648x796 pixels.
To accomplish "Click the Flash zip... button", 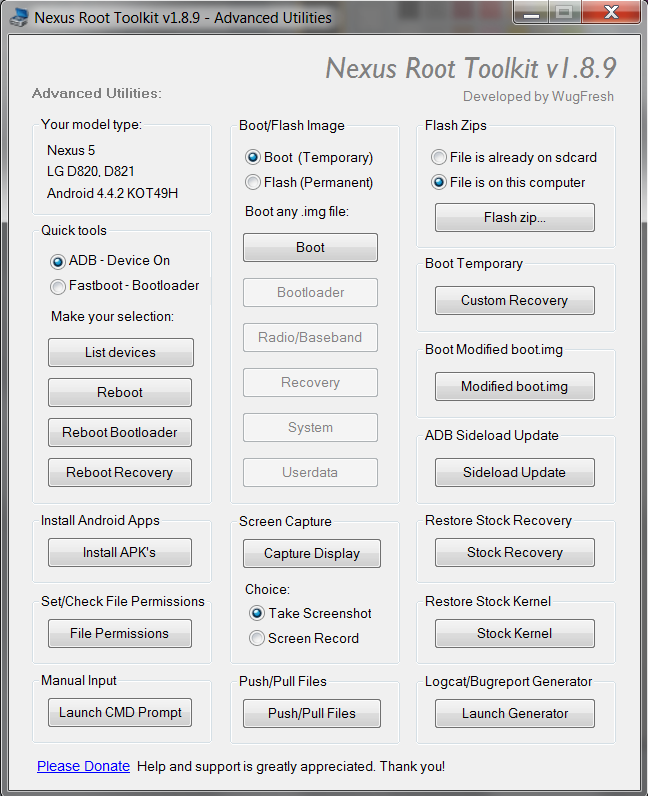I will coord(515,218).
